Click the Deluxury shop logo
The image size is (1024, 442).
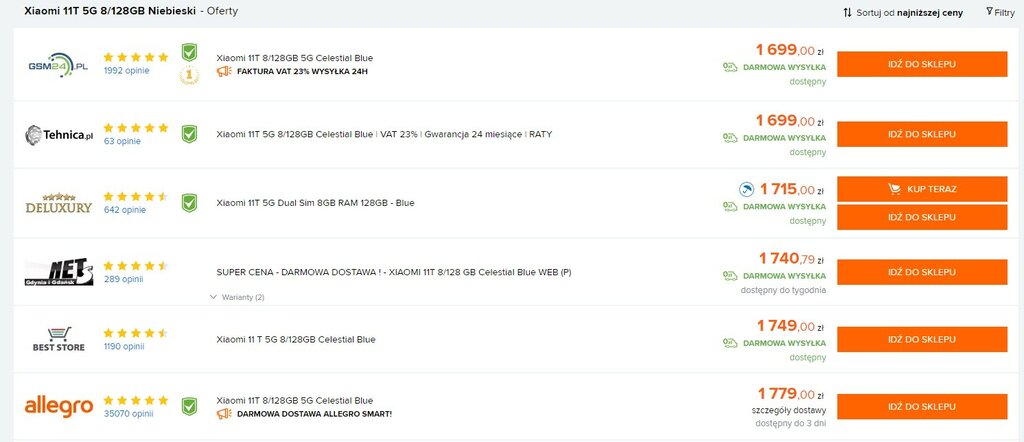click(59, 203)
